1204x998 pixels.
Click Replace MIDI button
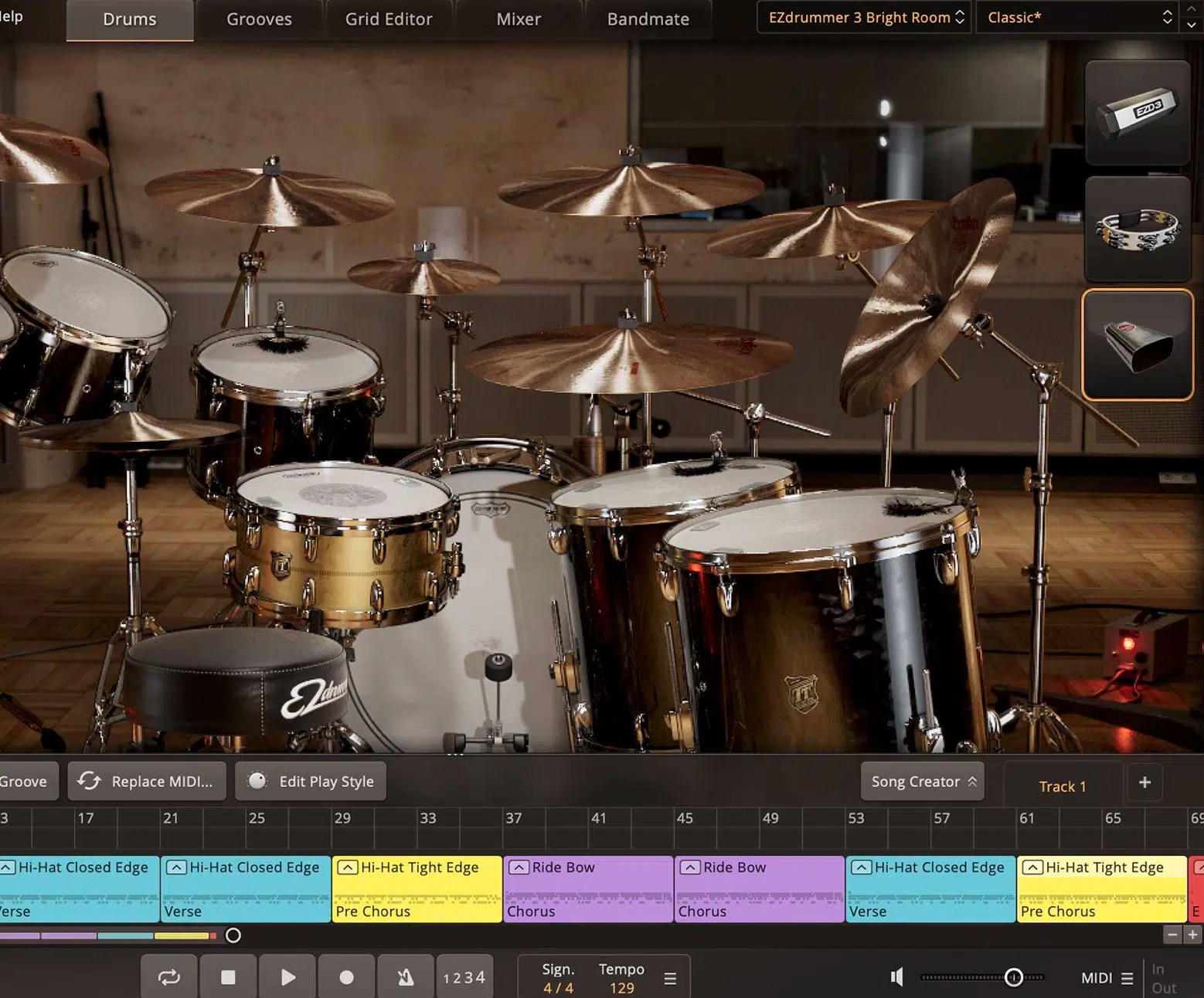click(147, 781)
